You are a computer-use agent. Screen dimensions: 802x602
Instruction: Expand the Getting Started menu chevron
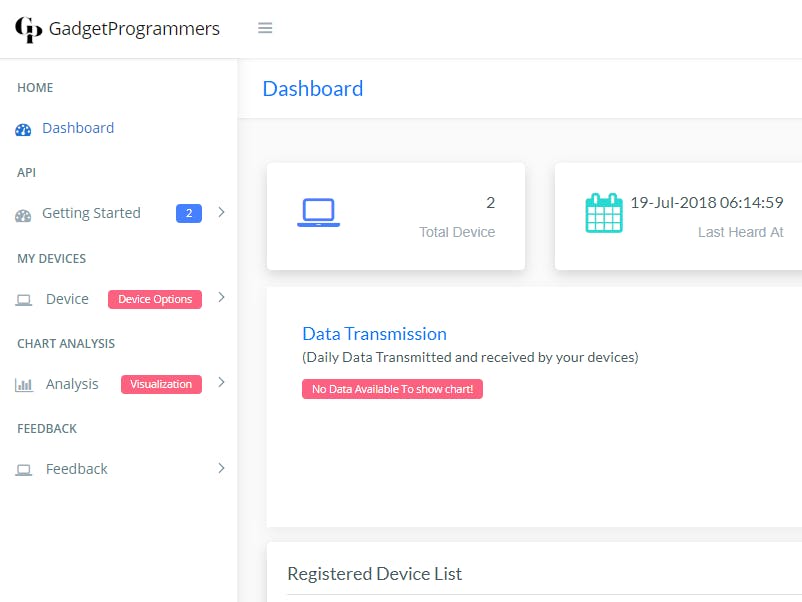[222, 213]
